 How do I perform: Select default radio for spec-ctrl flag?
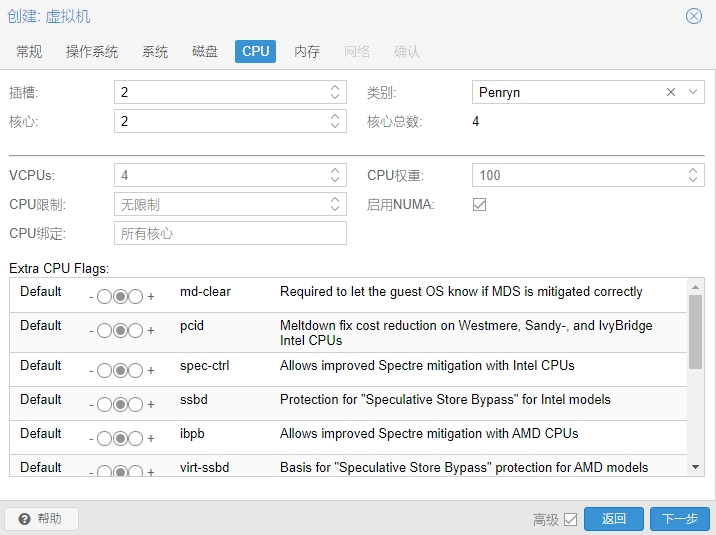coord(120,371)
